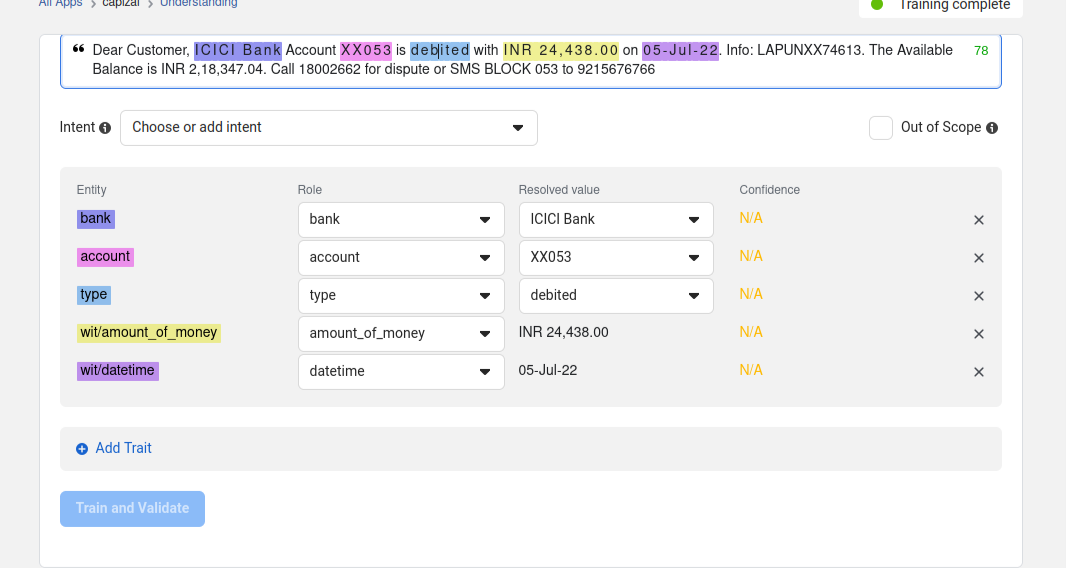This screenshot has height=586, width=1066.
Task: Click the capizal breadcrumb link
Action: (x=121, y=3)
